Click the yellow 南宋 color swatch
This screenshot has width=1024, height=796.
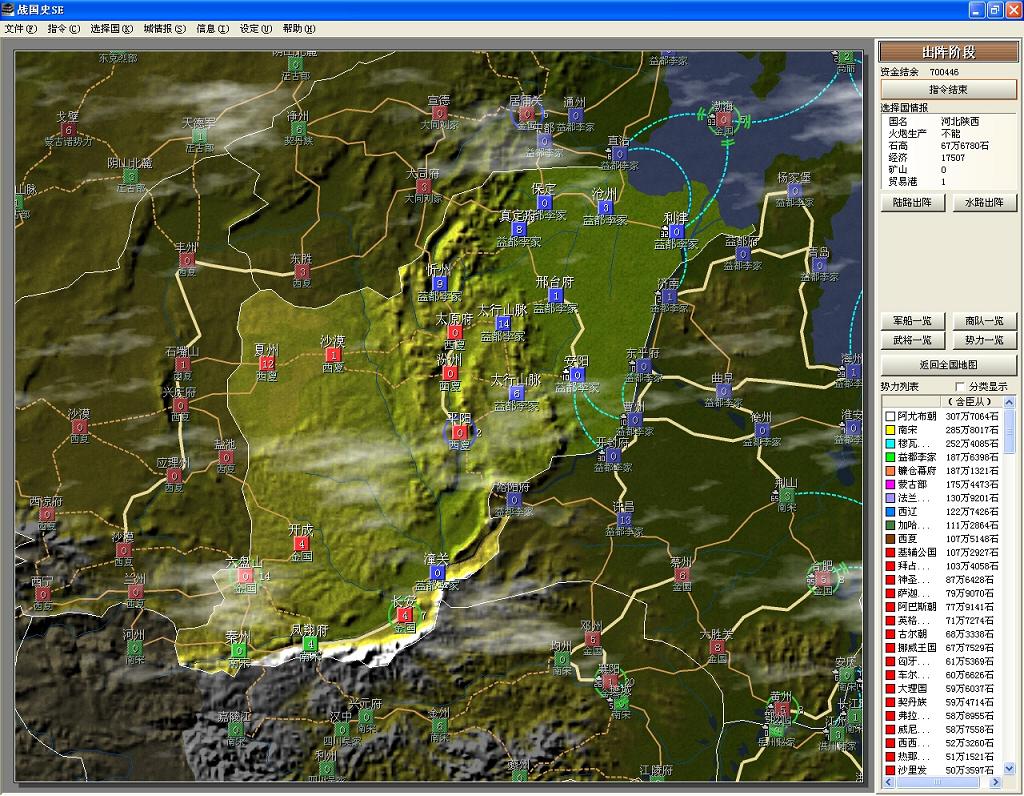[x=889, y=430]
